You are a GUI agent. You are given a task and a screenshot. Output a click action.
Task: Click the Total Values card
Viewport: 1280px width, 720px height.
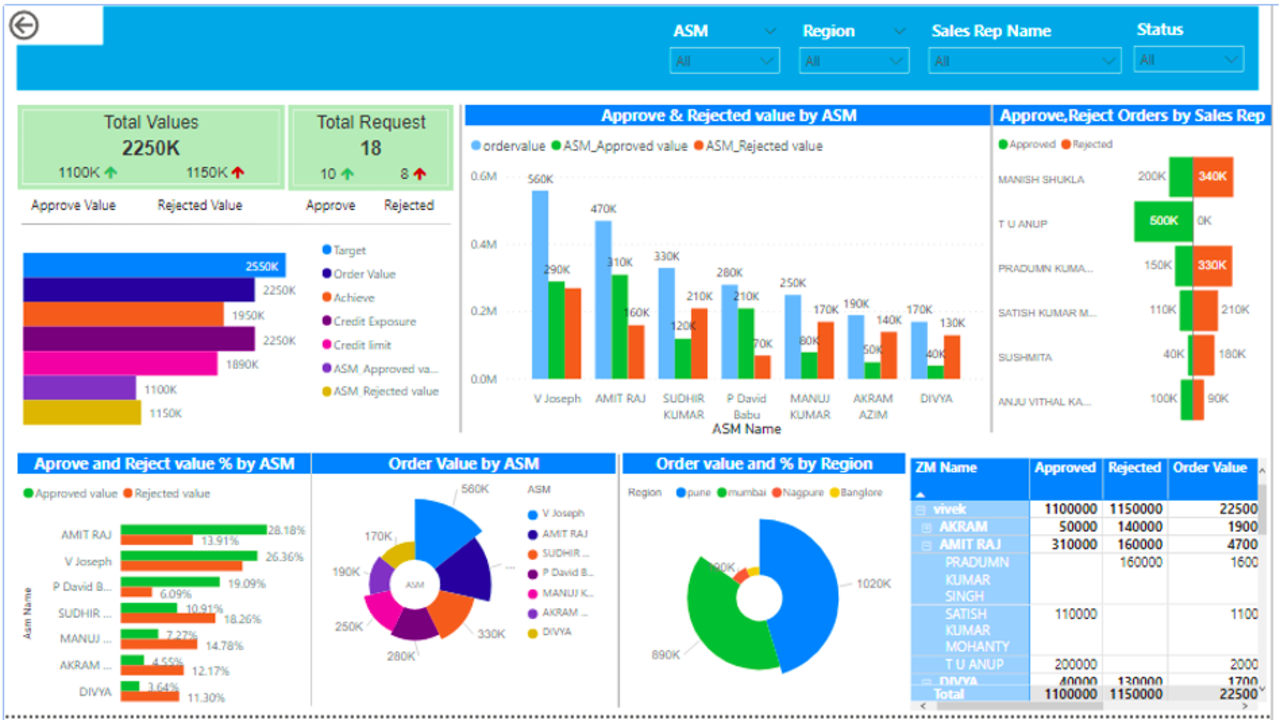pos(151,147)
